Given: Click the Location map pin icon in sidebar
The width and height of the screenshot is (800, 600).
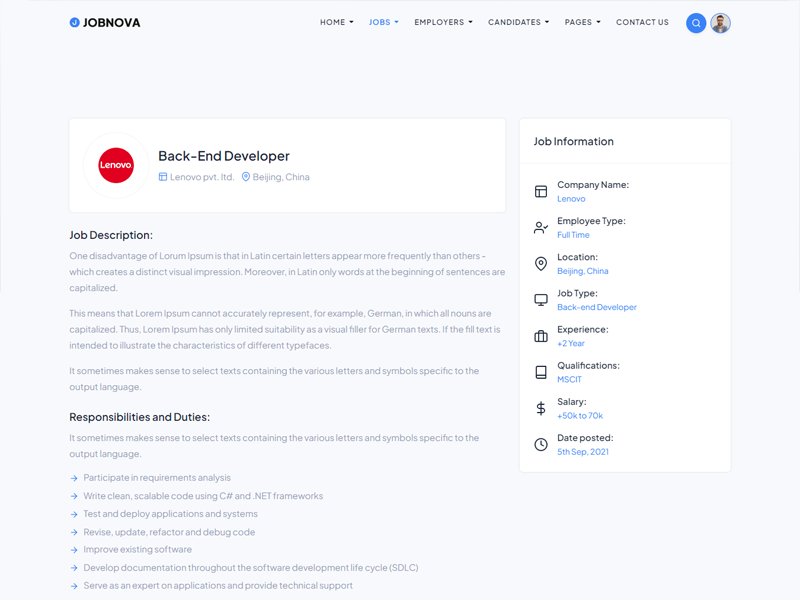Looking at the screenshot, I should coord(541,264).
